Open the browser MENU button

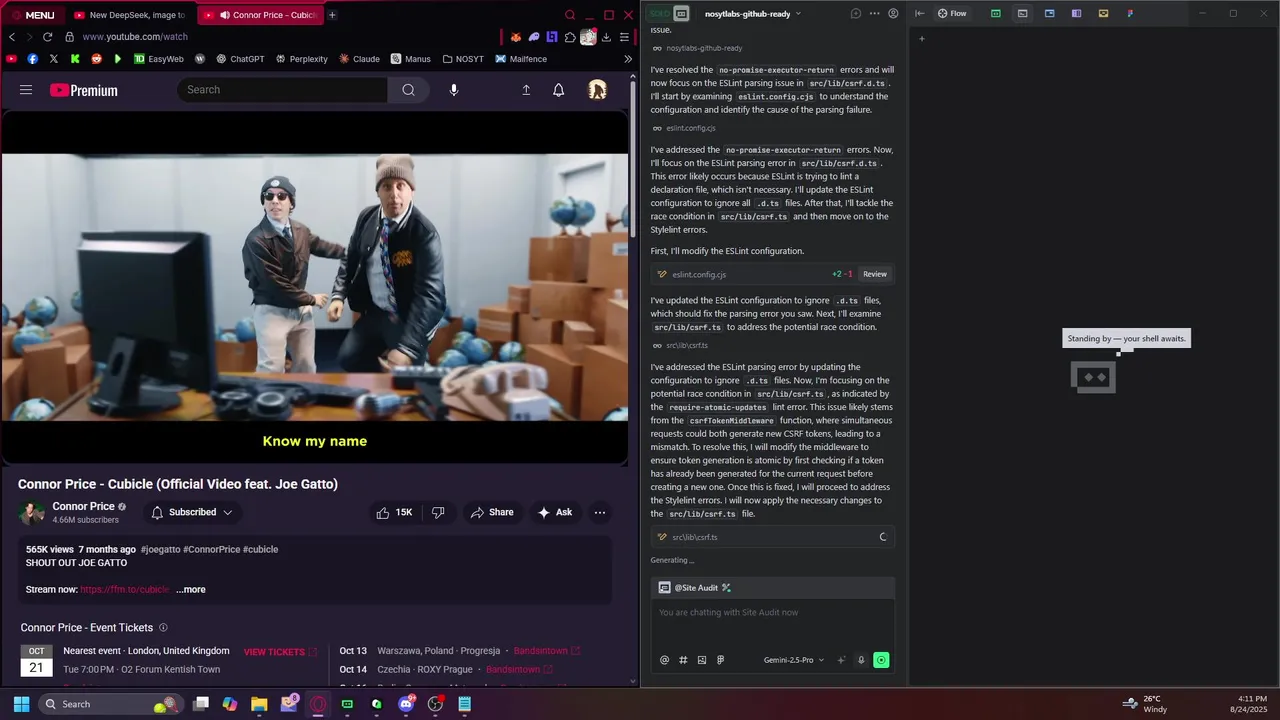32,15
